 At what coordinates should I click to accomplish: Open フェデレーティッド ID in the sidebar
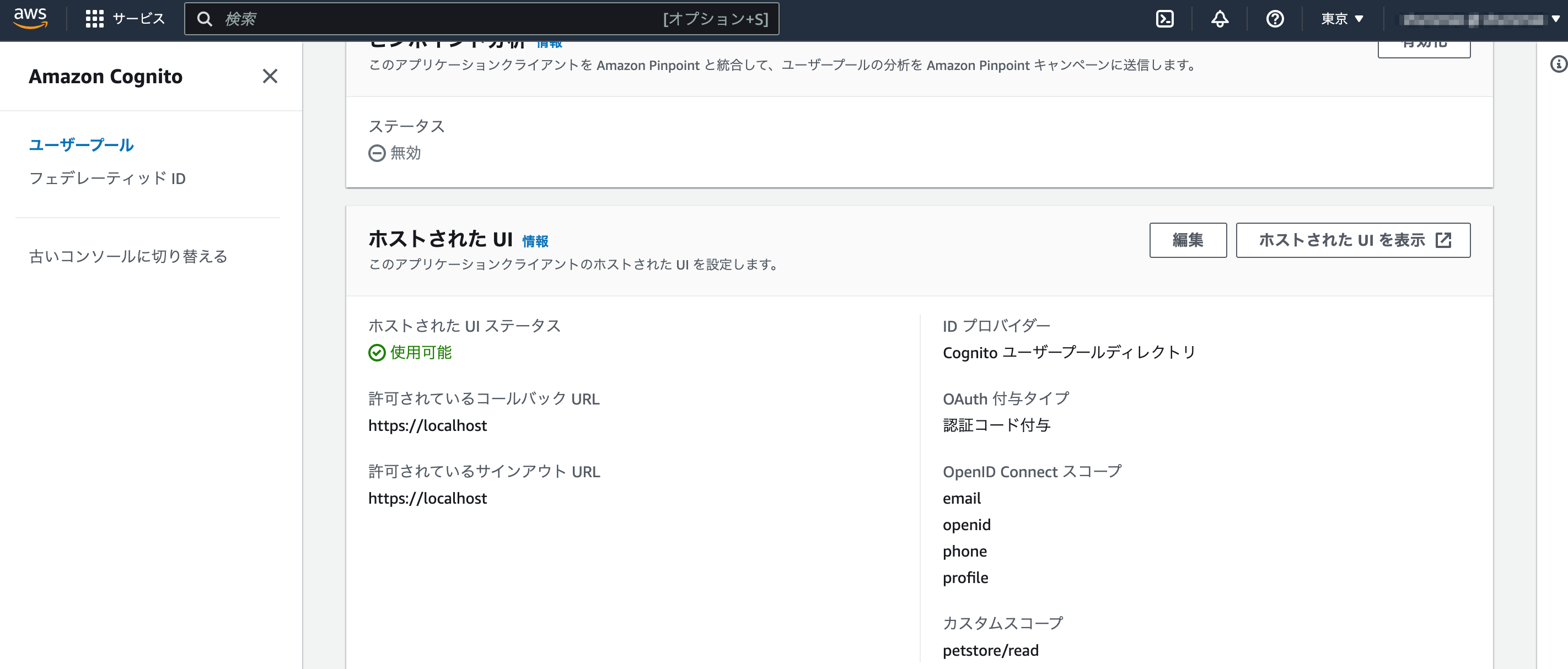pos(107,178)
